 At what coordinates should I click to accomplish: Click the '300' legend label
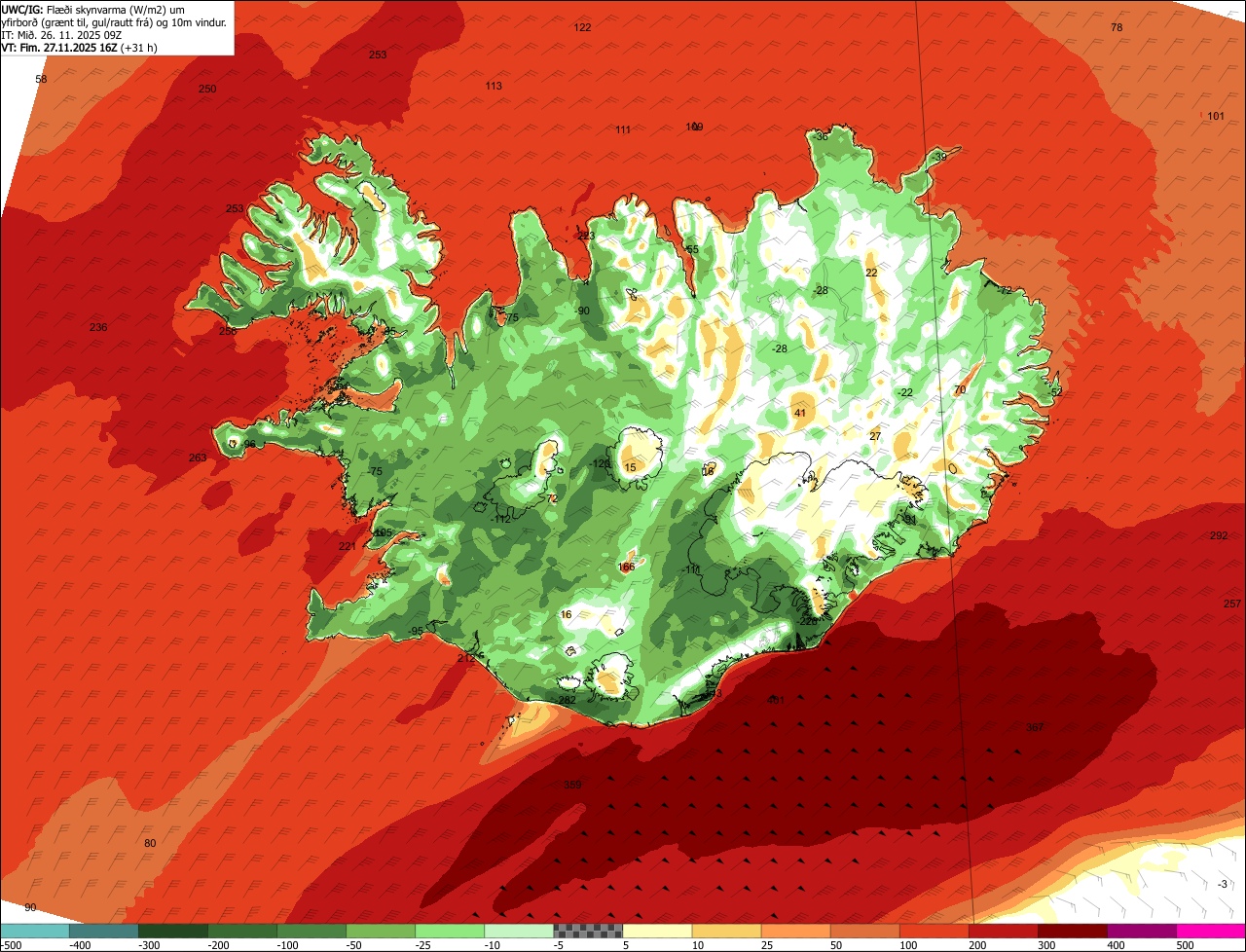(1047, 945)
